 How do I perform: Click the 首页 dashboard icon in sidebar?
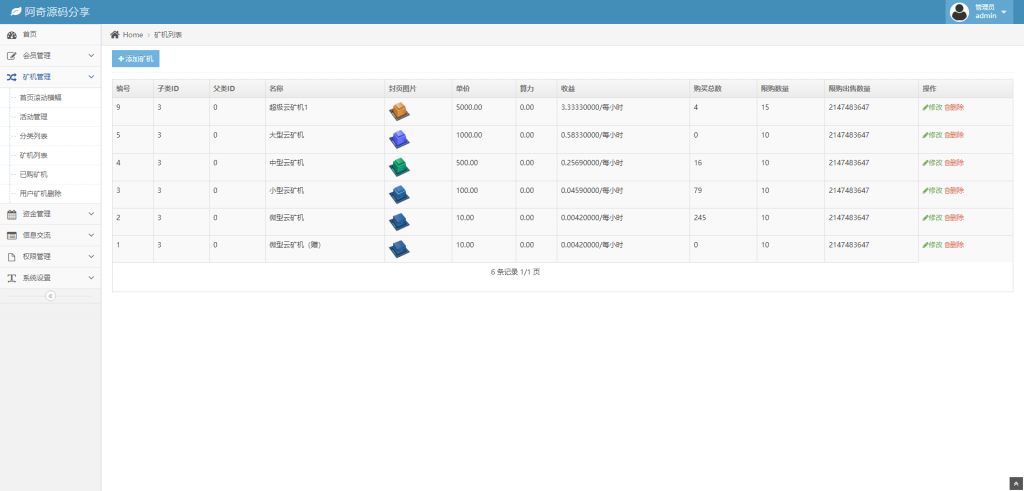pos(12,34)
